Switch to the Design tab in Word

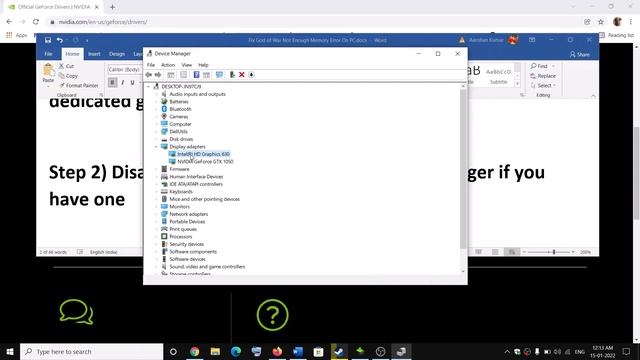click(117, 54)
